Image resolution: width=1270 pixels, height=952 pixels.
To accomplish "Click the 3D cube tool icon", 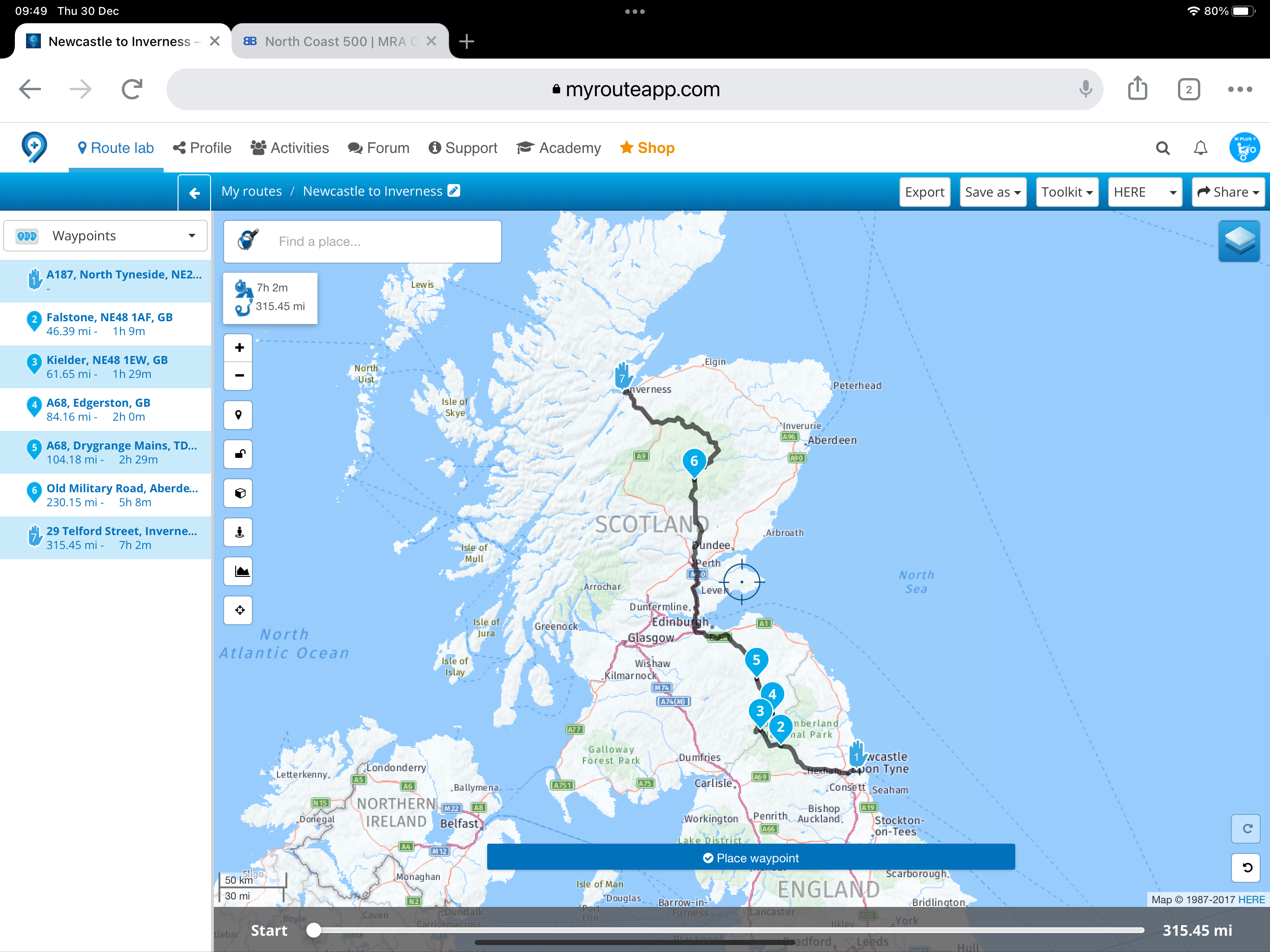I will 239,493.
